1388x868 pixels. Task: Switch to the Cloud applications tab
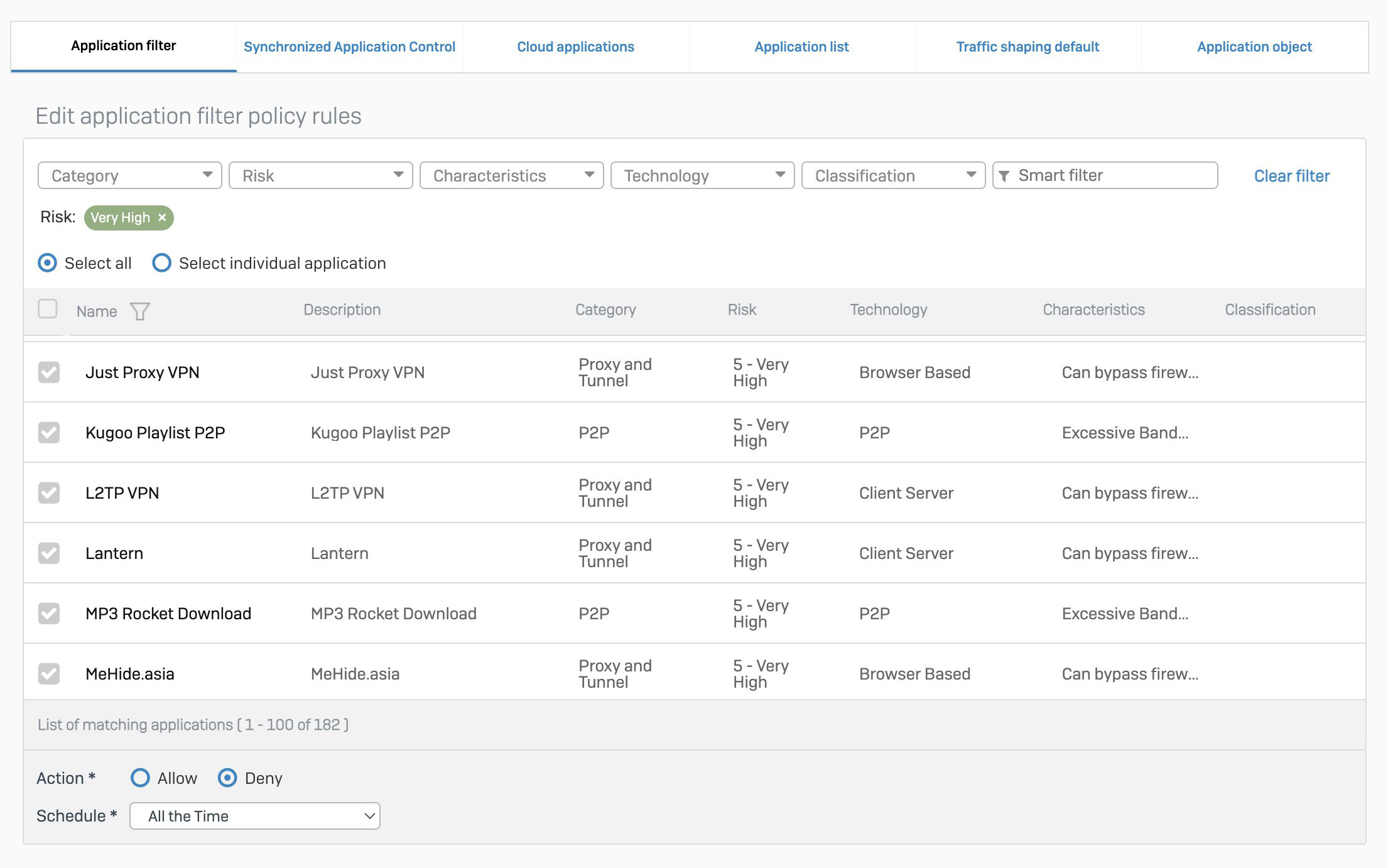tap(575, 46)
